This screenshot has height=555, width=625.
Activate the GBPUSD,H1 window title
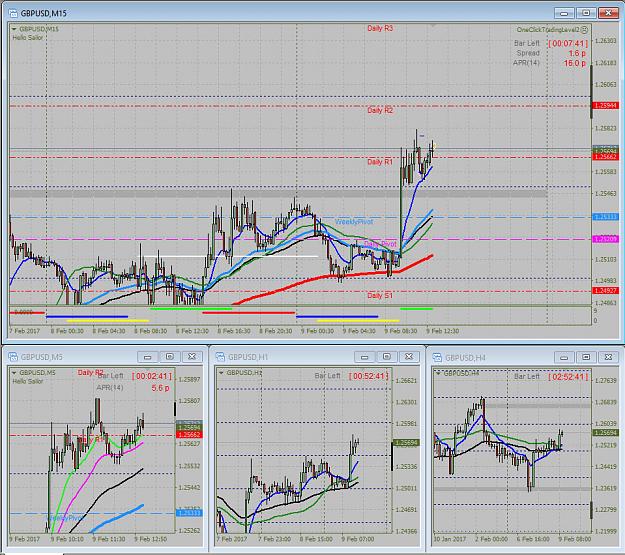click(248, 357)
